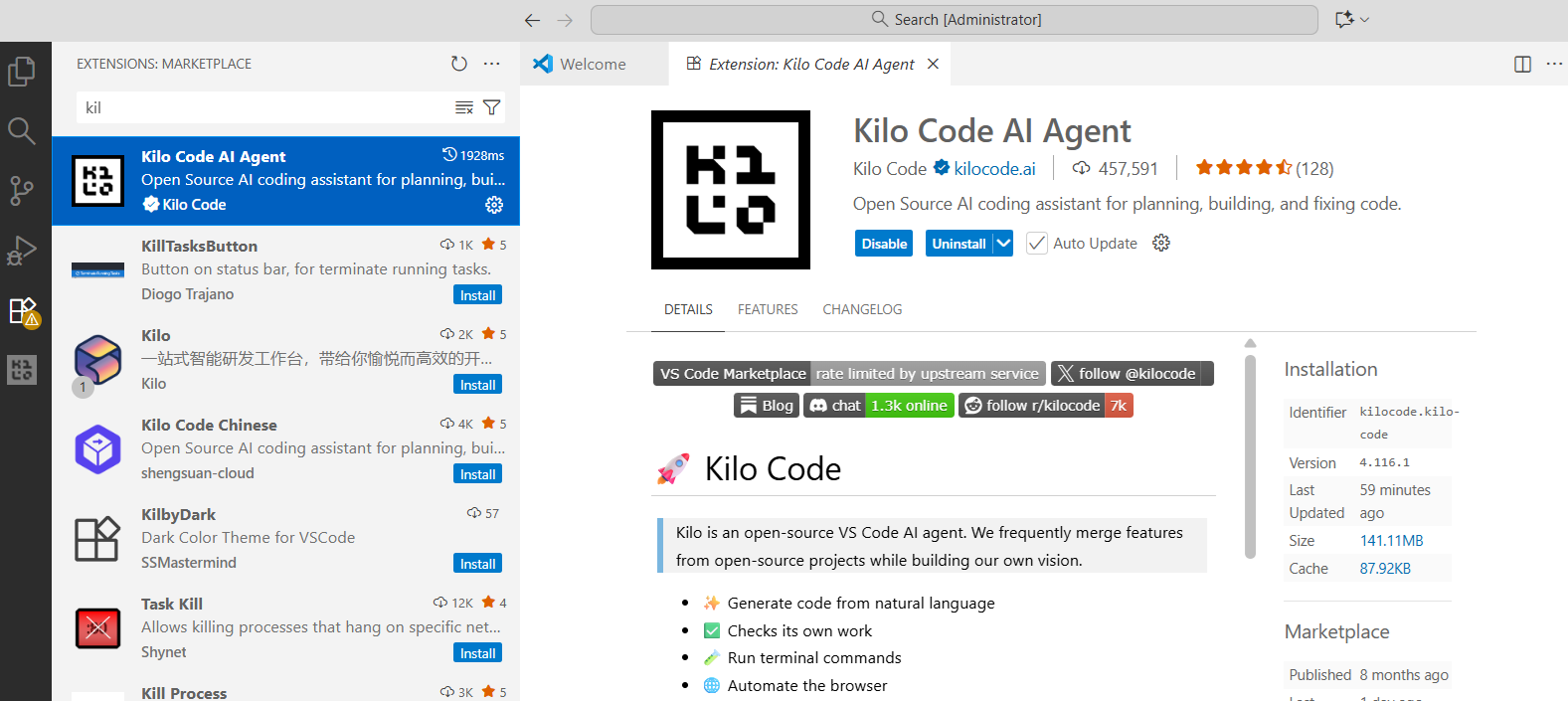This screenshot has height=701, width=1568.
Task: Click the KilbyDark extension icon
Action: [98, 539]
